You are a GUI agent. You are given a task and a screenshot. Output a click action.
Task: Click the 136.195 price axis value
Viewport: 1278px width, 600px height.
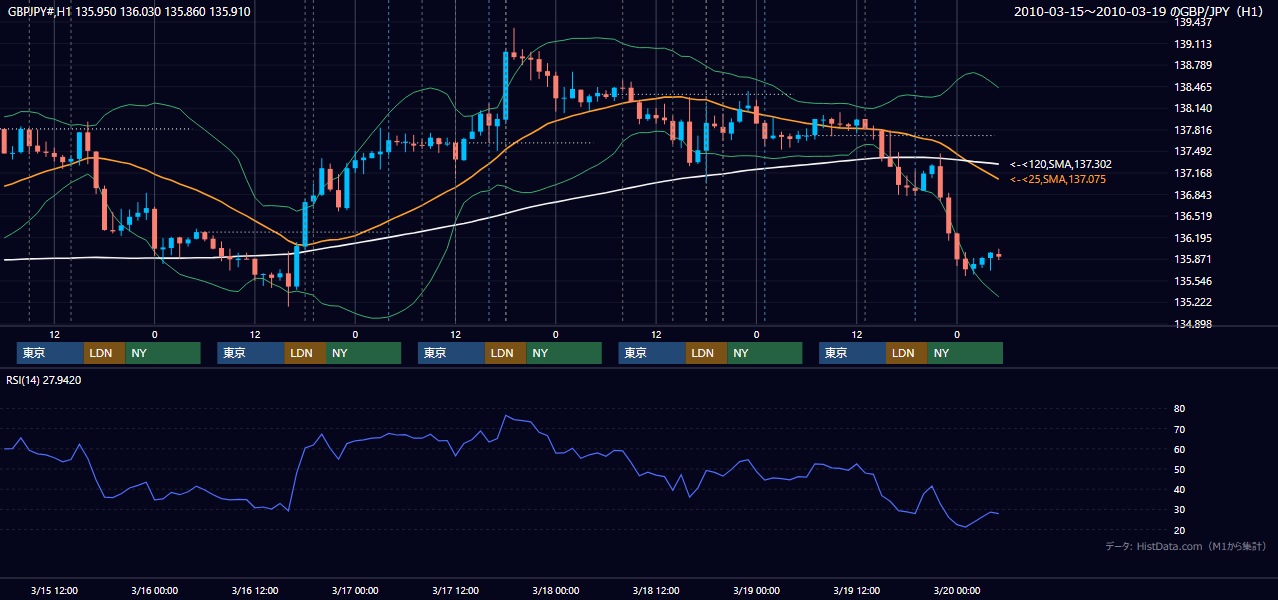pyautogui.click(x=1193, y=238)
